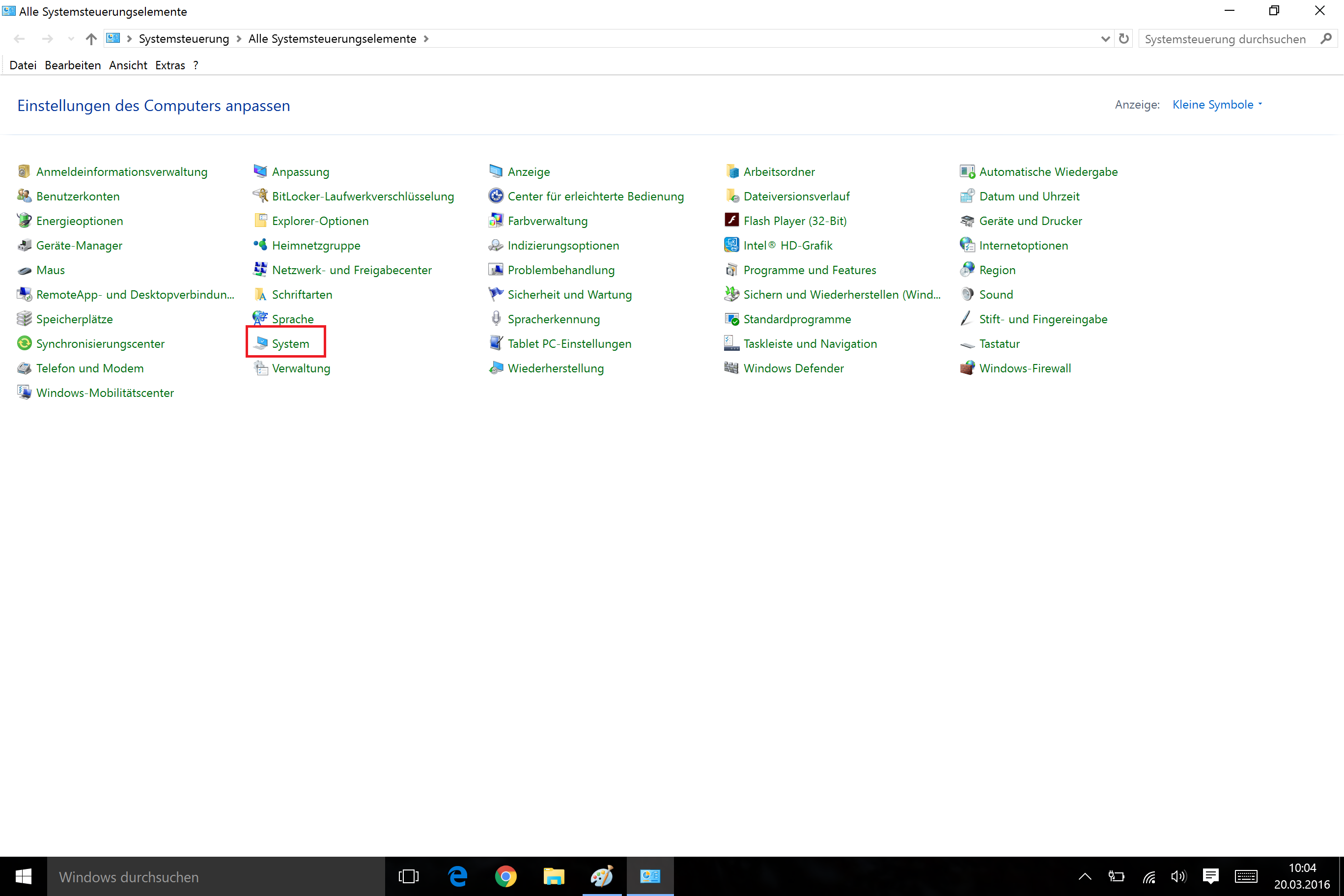
Task: Click the Speicherplätze icon
Action: click(24, 319)
